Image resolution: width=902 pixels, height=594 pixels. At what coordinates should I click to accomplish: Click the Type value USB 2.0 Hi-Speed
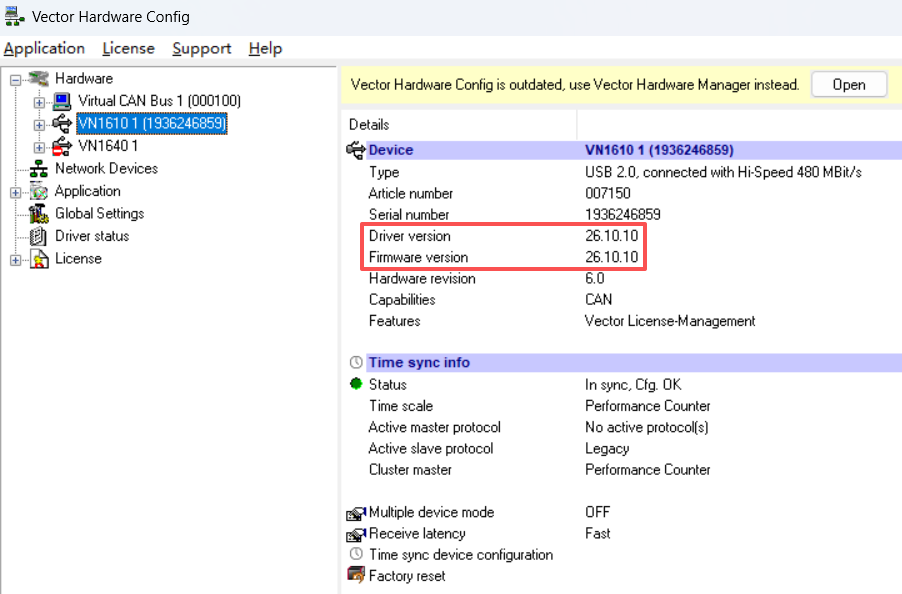pos(723,172)
